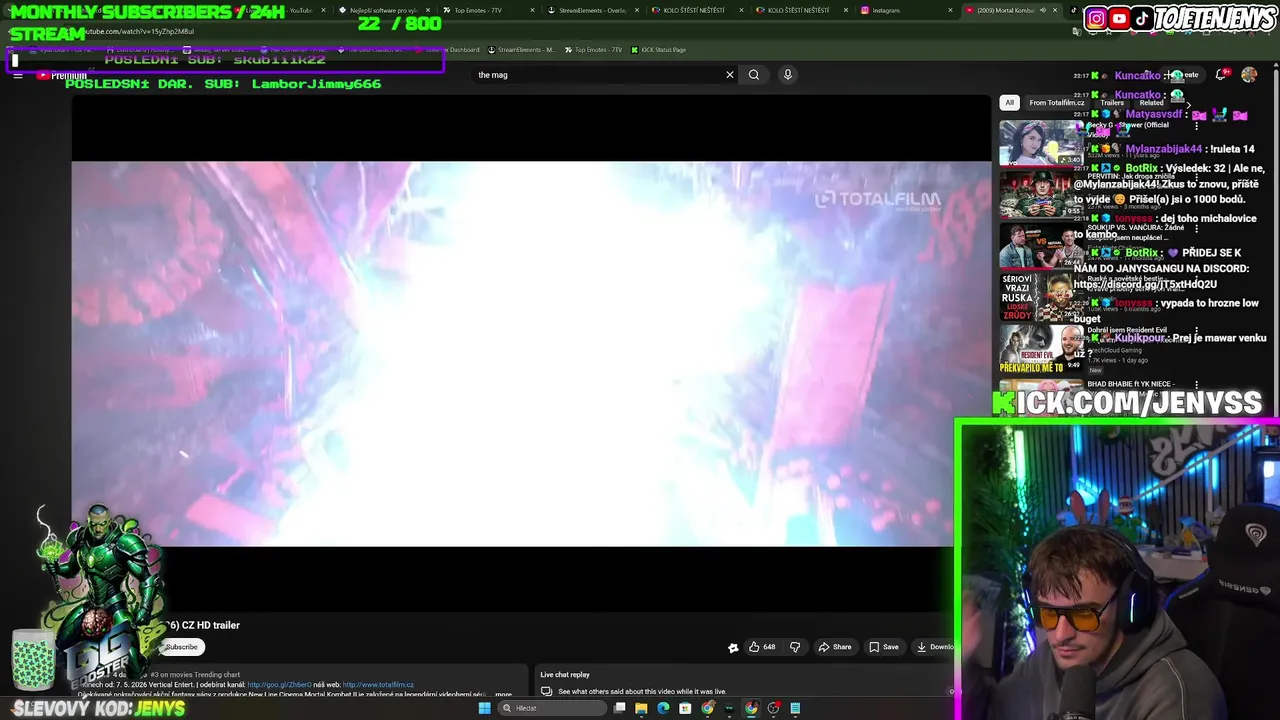Open options menu for the Becky G video
1280x720 pixels.
coord(1197,126)
